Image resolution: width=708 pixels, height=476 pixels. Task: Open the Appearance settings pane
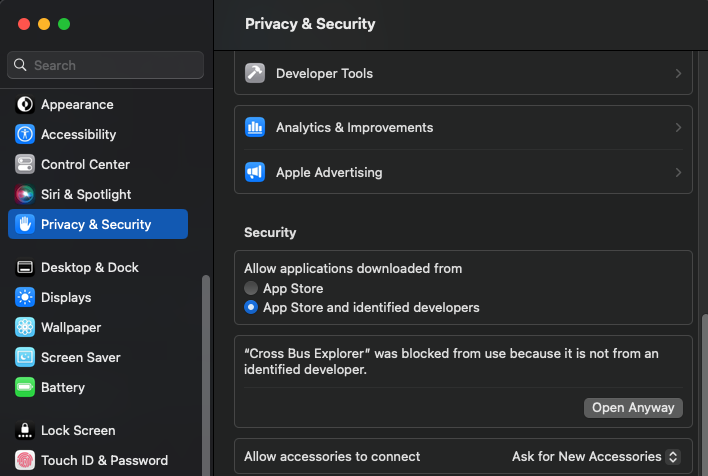(x=77, y=105)
